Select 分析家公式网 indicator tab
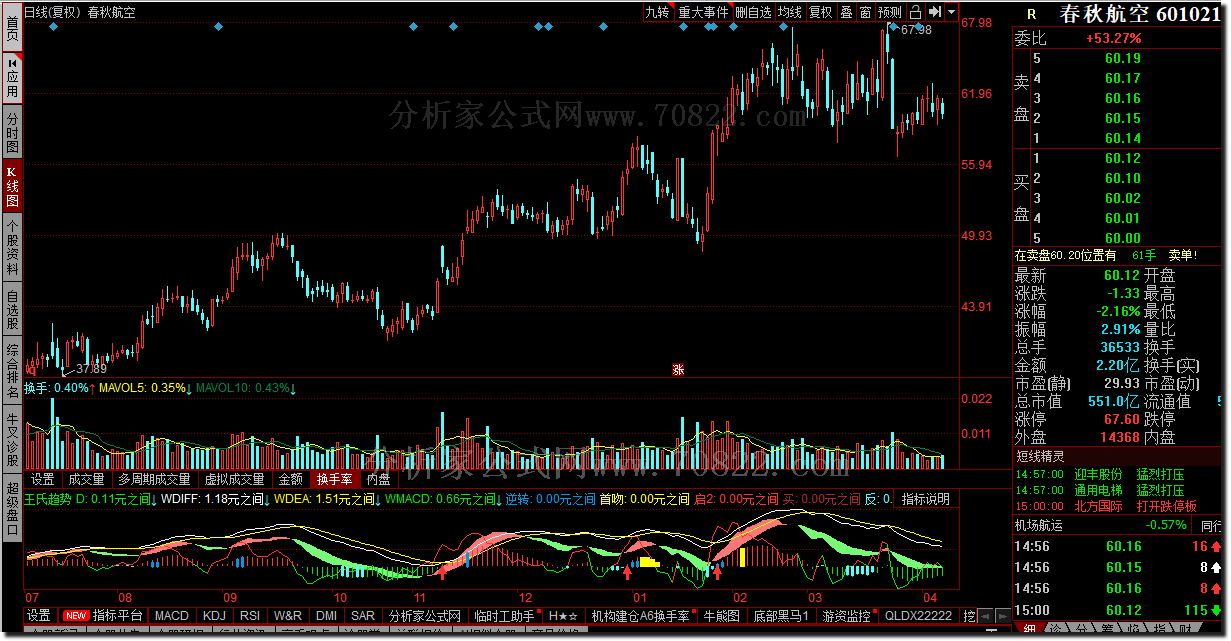The width and height of the screenshot is (1231, 641). click(425, 615)
